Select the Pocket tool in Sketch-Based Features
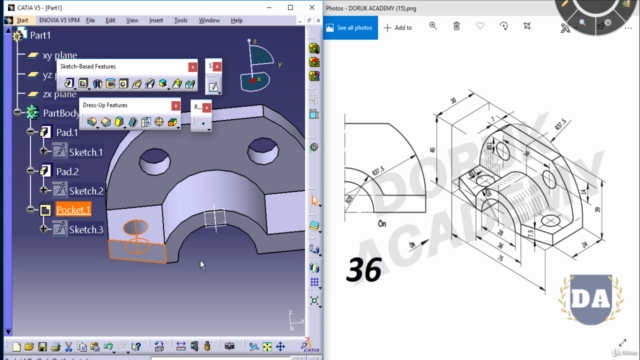 pos(83,83)
